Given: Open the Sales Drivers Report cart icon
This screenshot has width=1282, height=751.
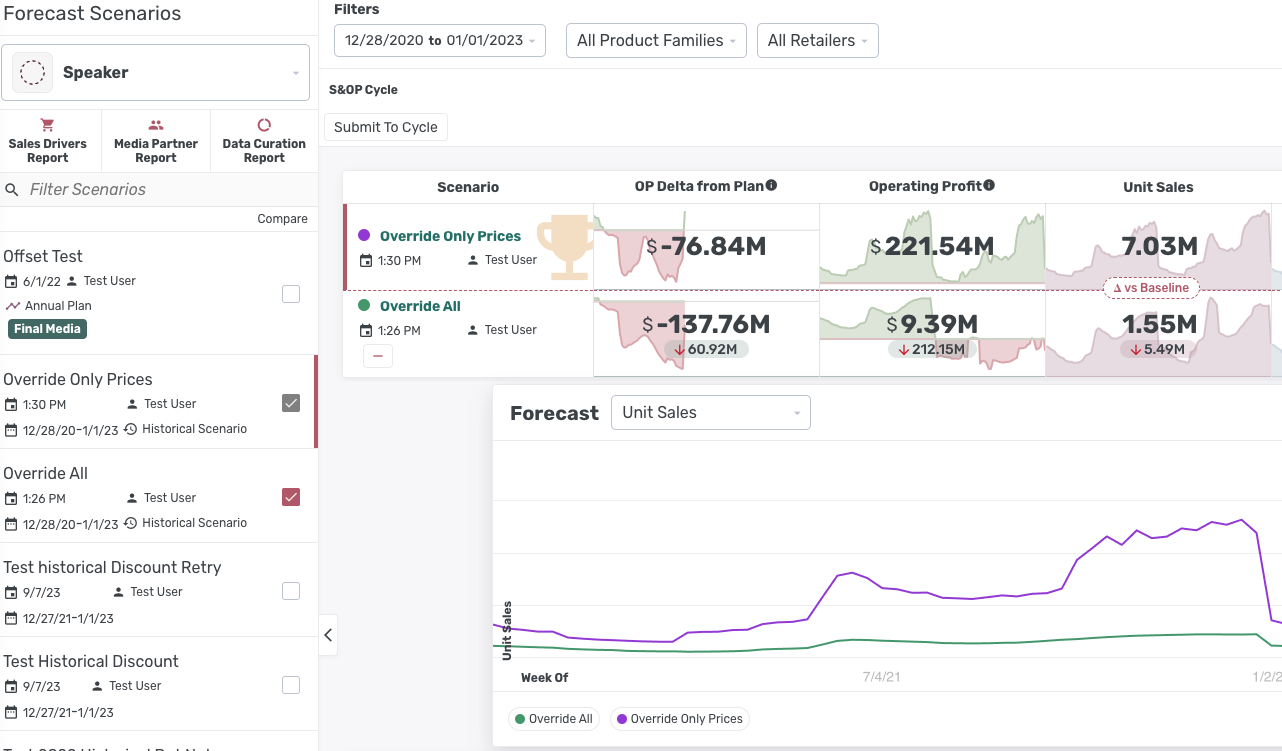Looking at the screenshot, I should (x=47, y=125).
